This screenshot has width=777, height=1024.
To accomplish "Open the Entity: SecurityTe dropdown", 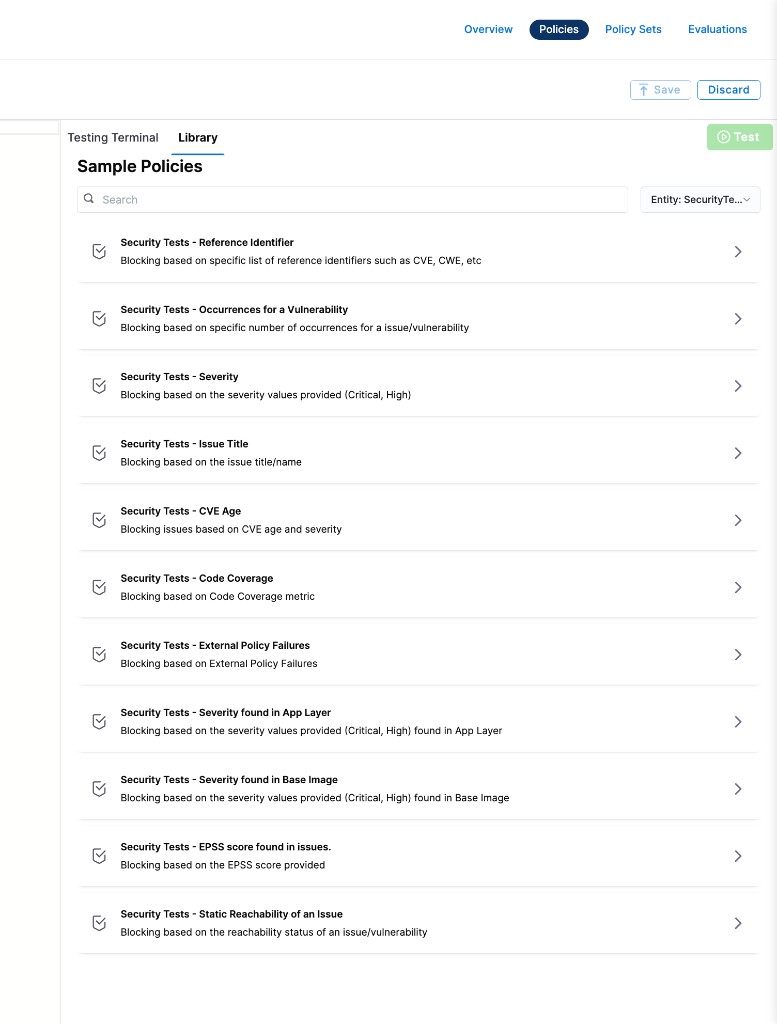I will tap(700, 199).
